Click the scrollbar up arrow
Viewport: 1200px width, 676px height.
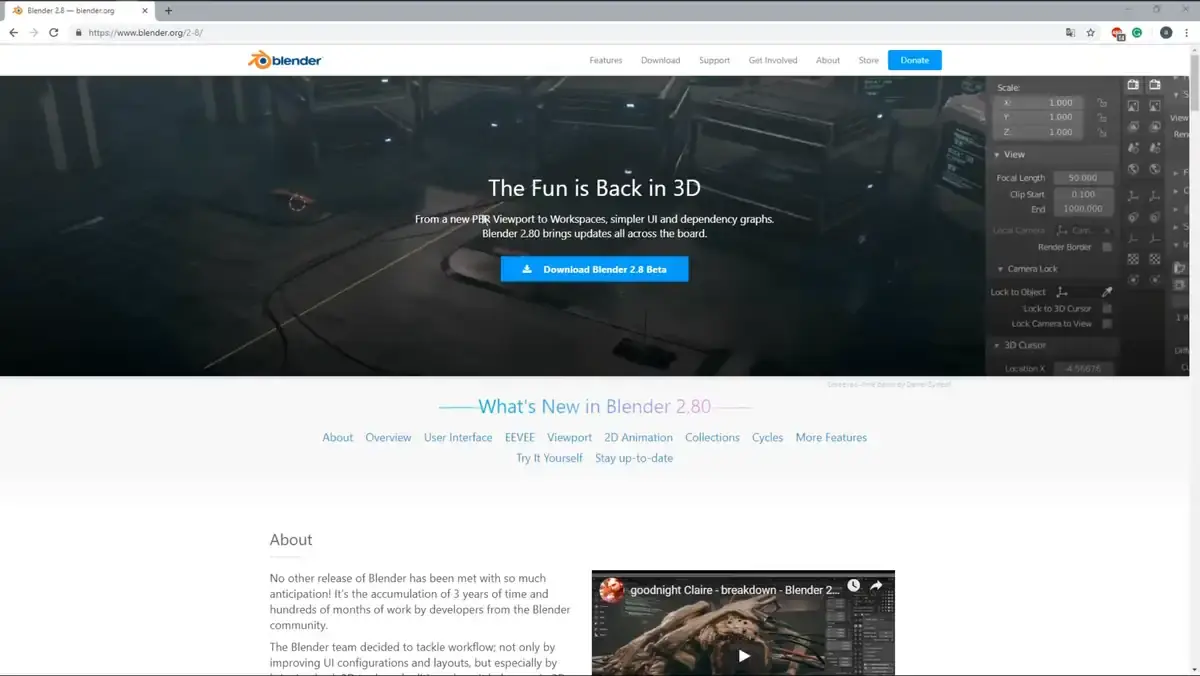(x=1194, y=50)
